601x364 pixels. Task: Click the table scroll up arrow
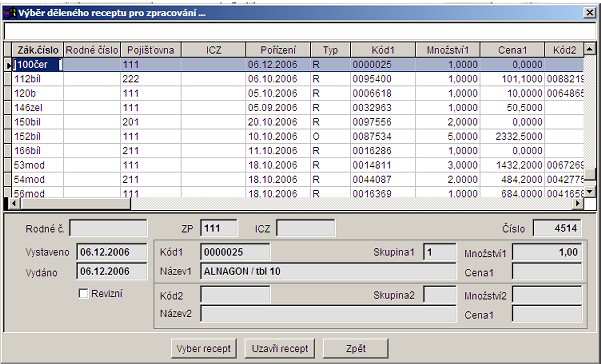tap(590, 49)
